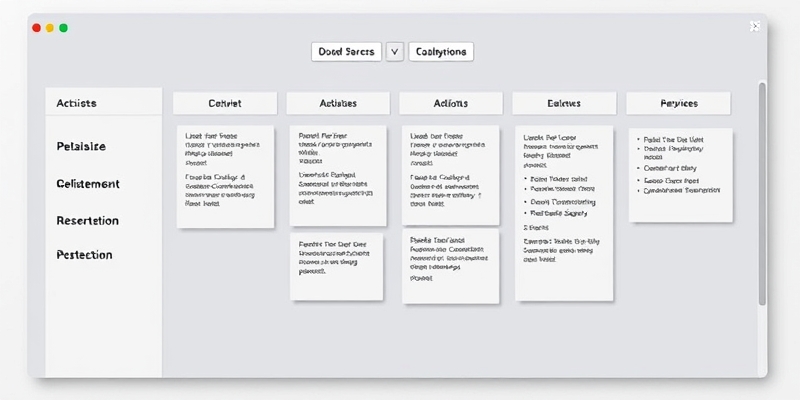This screenshot has height=400, width=800.
Task: Open the second lower card under Actiates
Action: [337, 266]
